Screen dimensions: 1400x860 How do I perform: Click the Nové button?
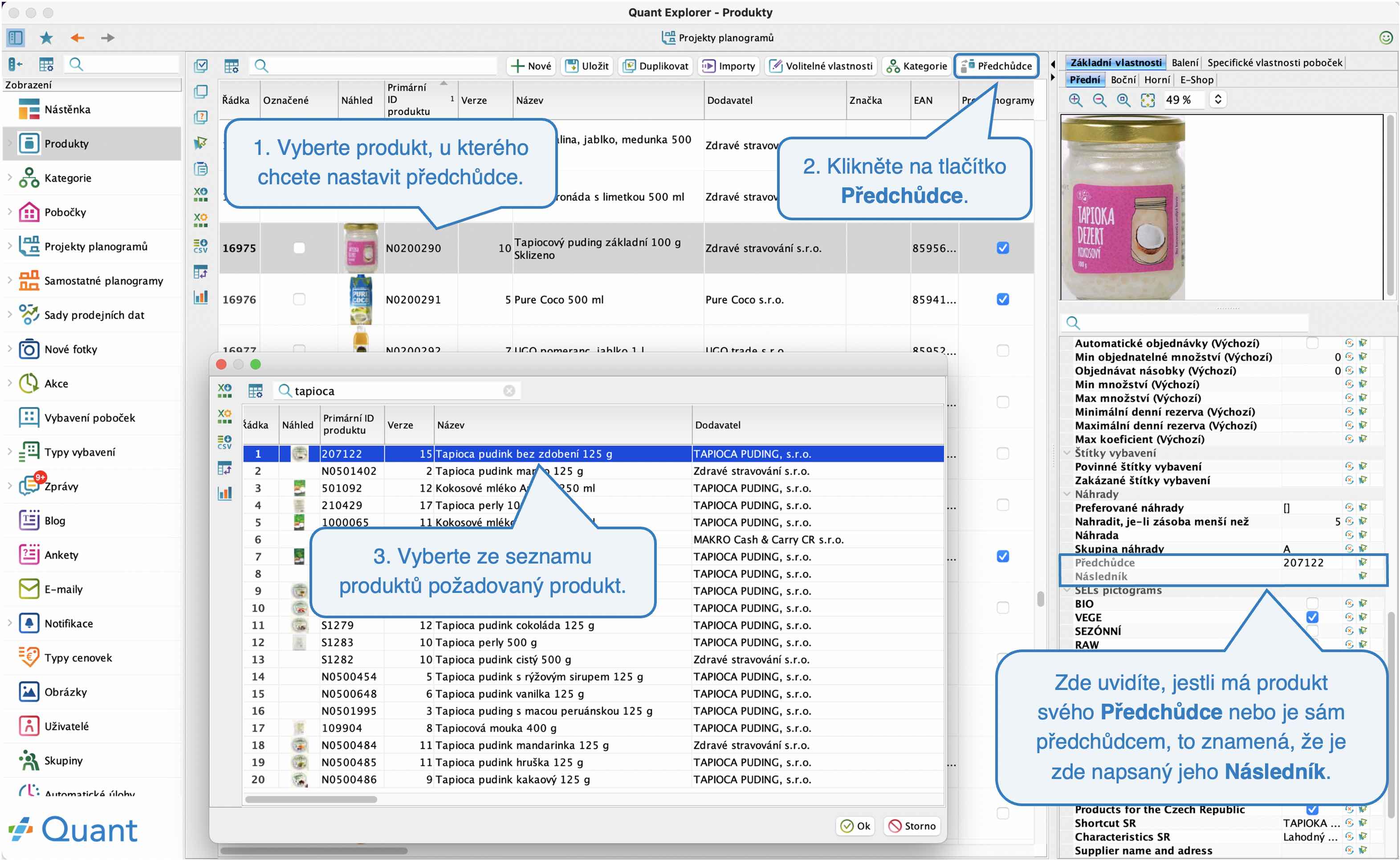pyautogui.click(x=530, y=66)
